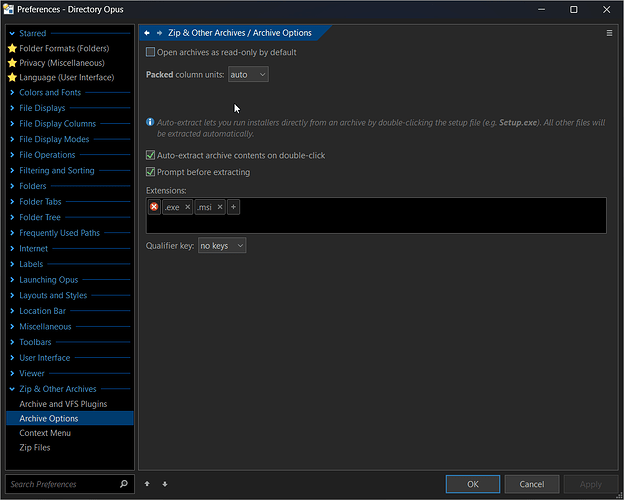Expand Colors and Fonts category
The width and height of the screenshot is (624, 500).
(x=12, y=92)
